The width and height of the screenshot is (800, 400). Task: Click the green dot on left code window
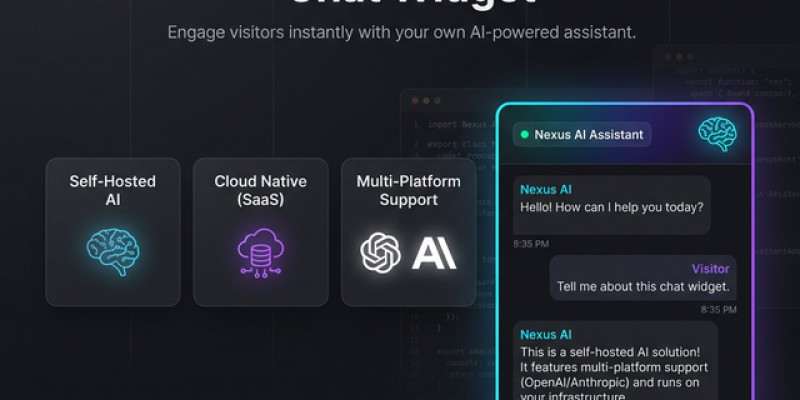click(x=436, y=101)
